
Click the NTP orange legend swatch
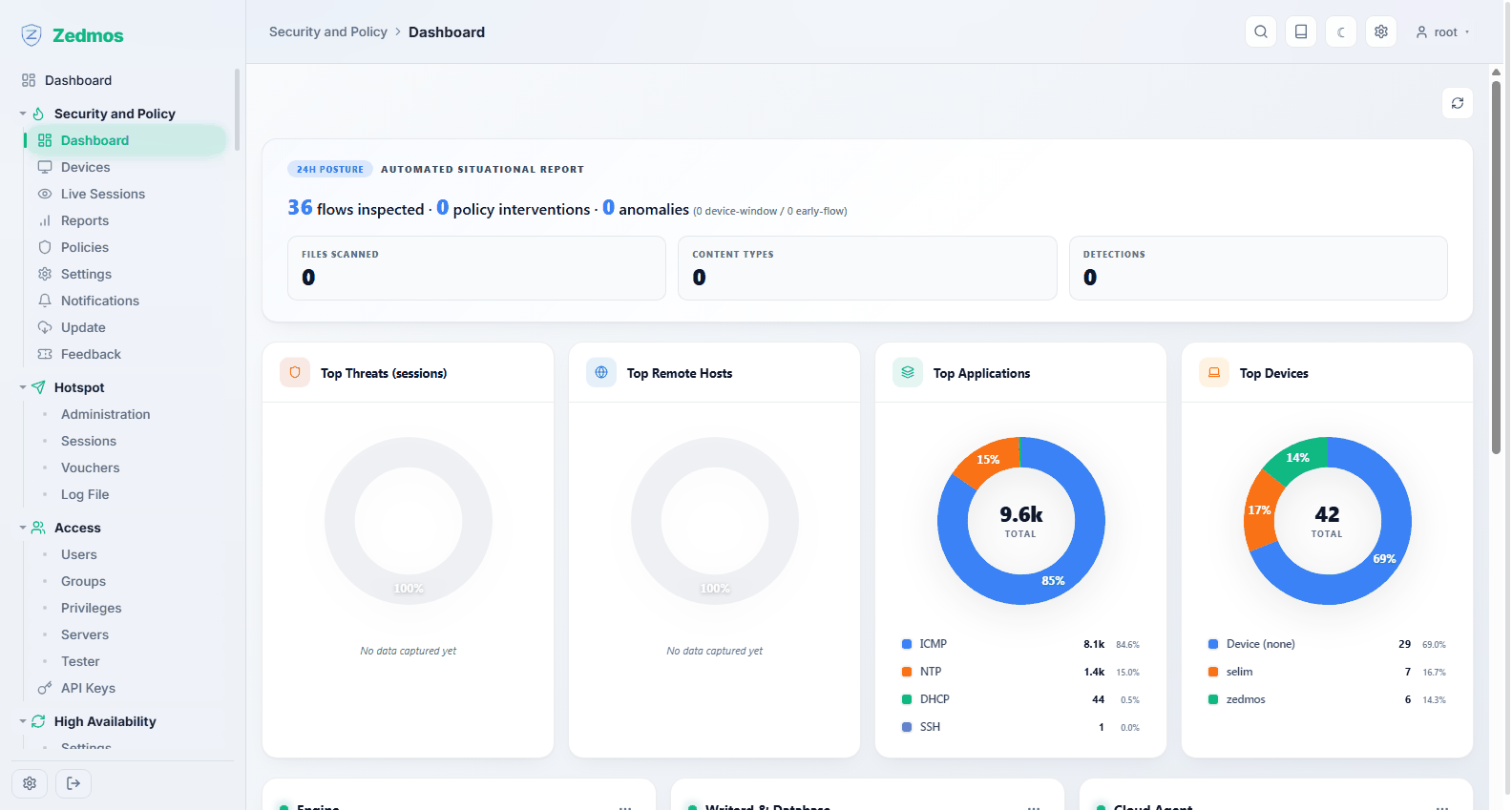pos(907,672)
